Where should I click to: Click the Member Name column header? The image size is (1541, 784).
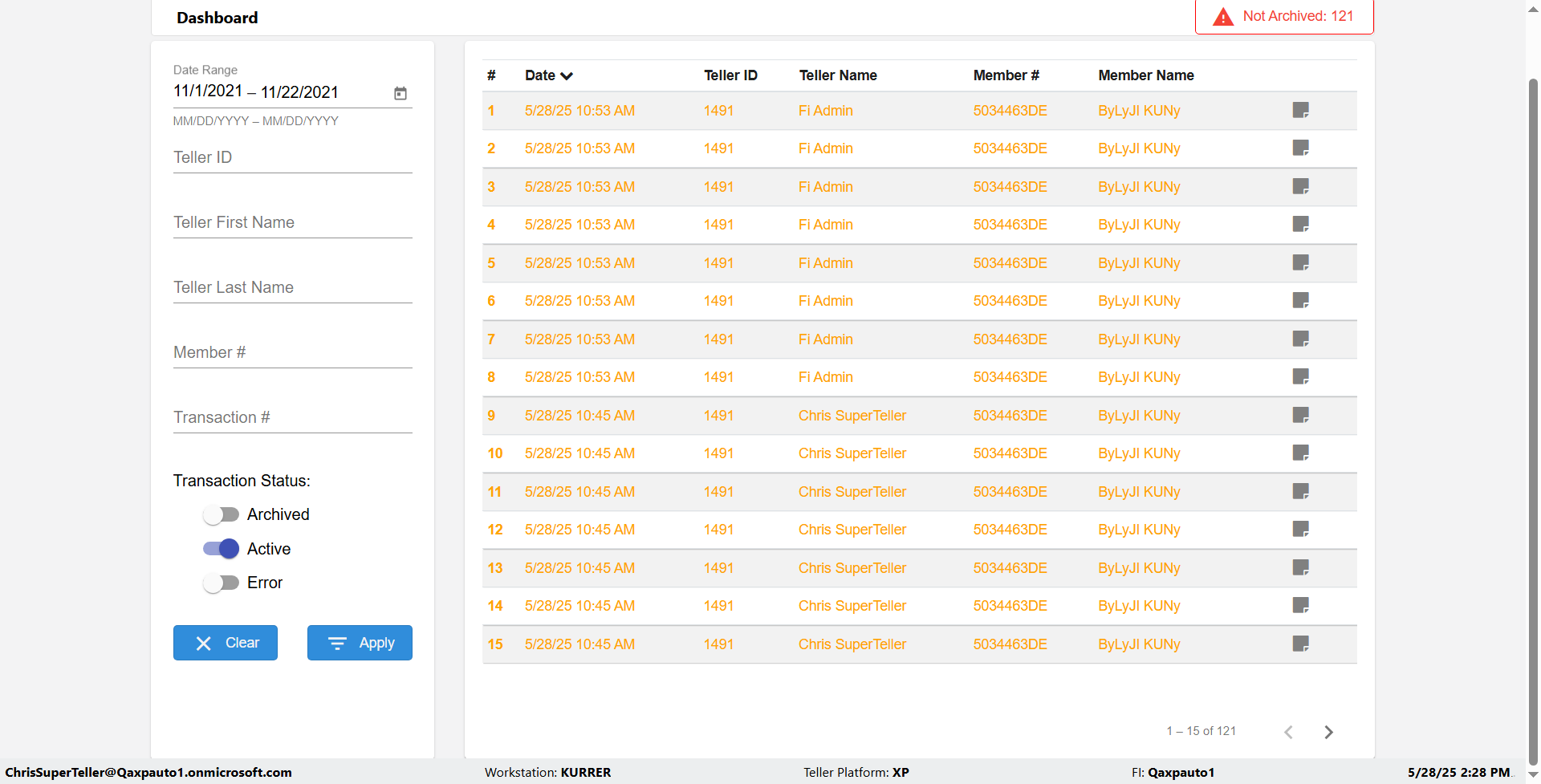coord(1145,75)
